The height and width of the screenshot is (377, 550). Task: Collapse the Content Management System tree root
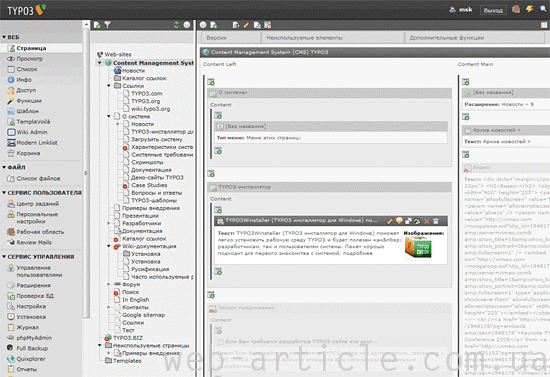pyautogui.click(x=100, y=63)
